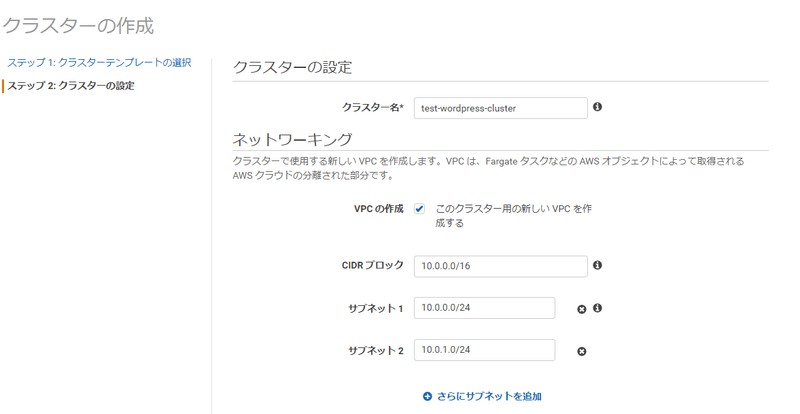Click the サブネット 2 field label
Screen dimensions: 800x414
coord(376,351)
